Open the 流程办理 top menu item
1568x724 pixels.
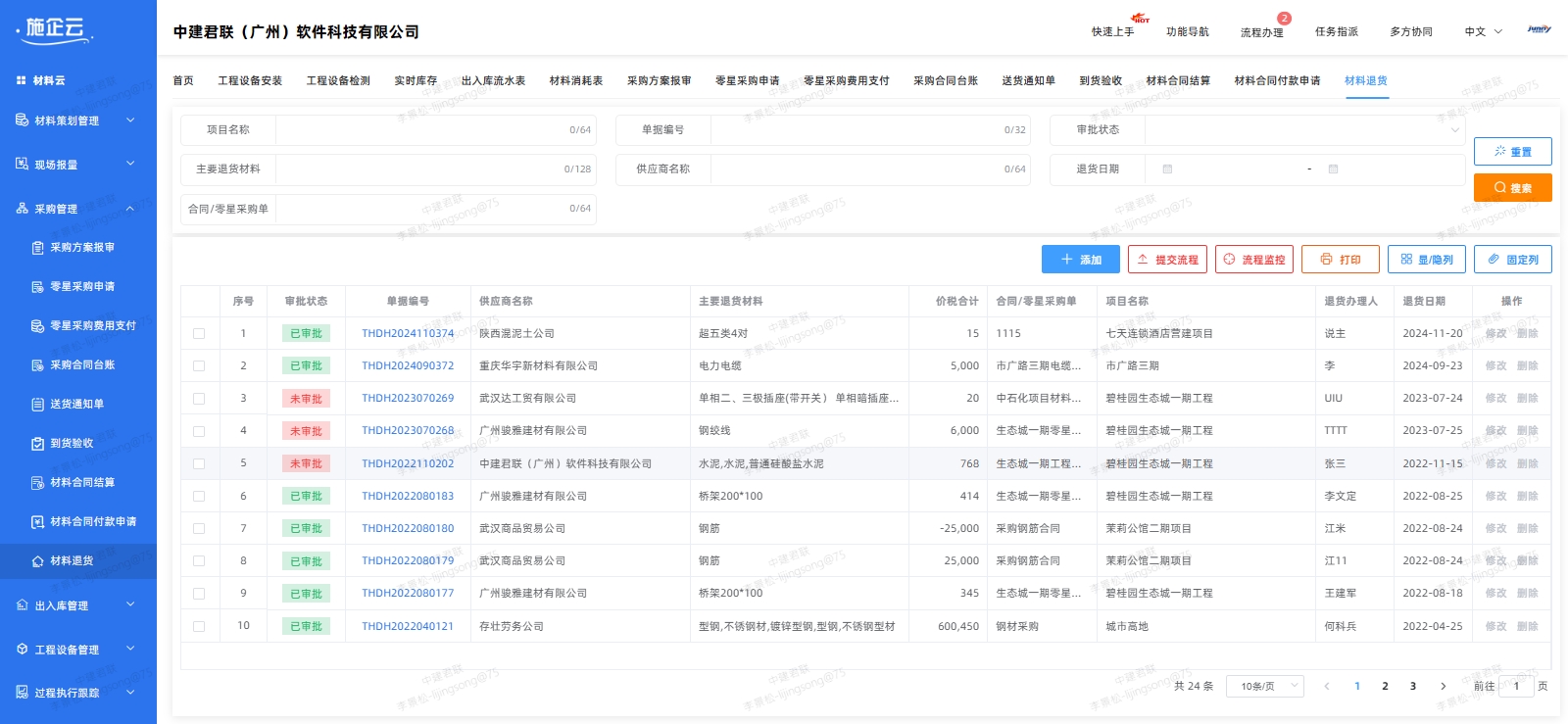tap(1261, 32)
